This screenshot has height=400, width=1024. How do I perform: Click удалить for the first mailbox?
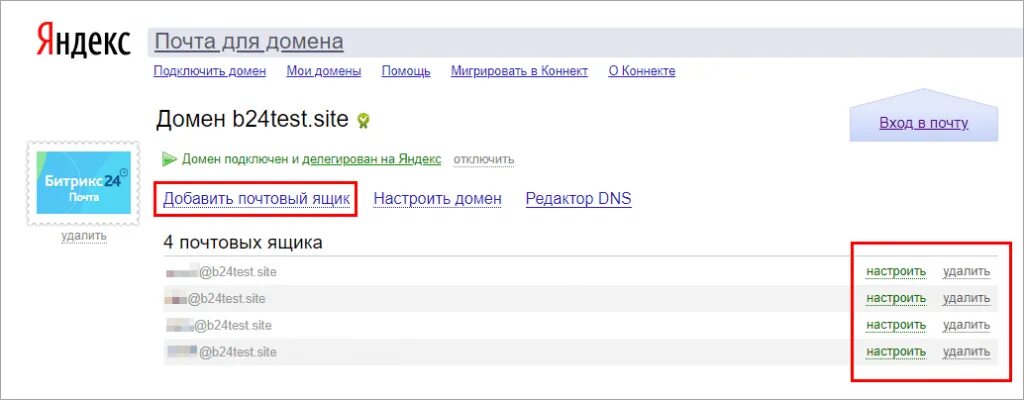(x=967, y=272)
